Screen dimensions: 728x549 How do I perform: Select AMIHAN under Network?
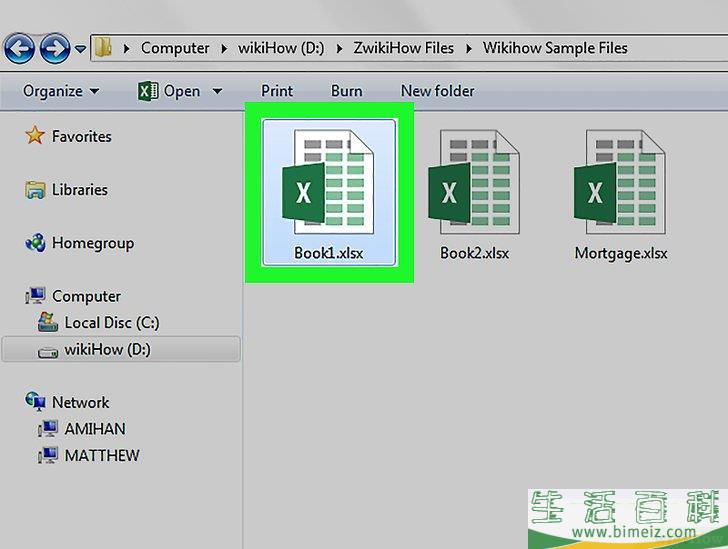[95, 429]
